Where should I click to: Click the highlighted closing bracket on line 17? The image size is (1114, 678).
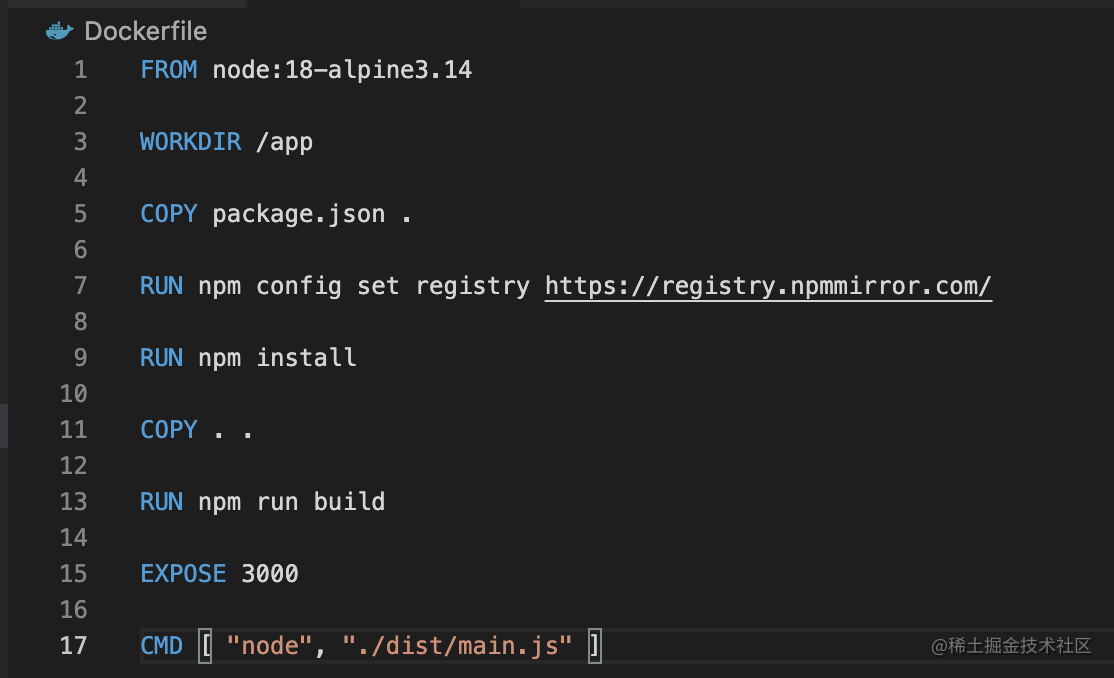click(x=594, y=646)
